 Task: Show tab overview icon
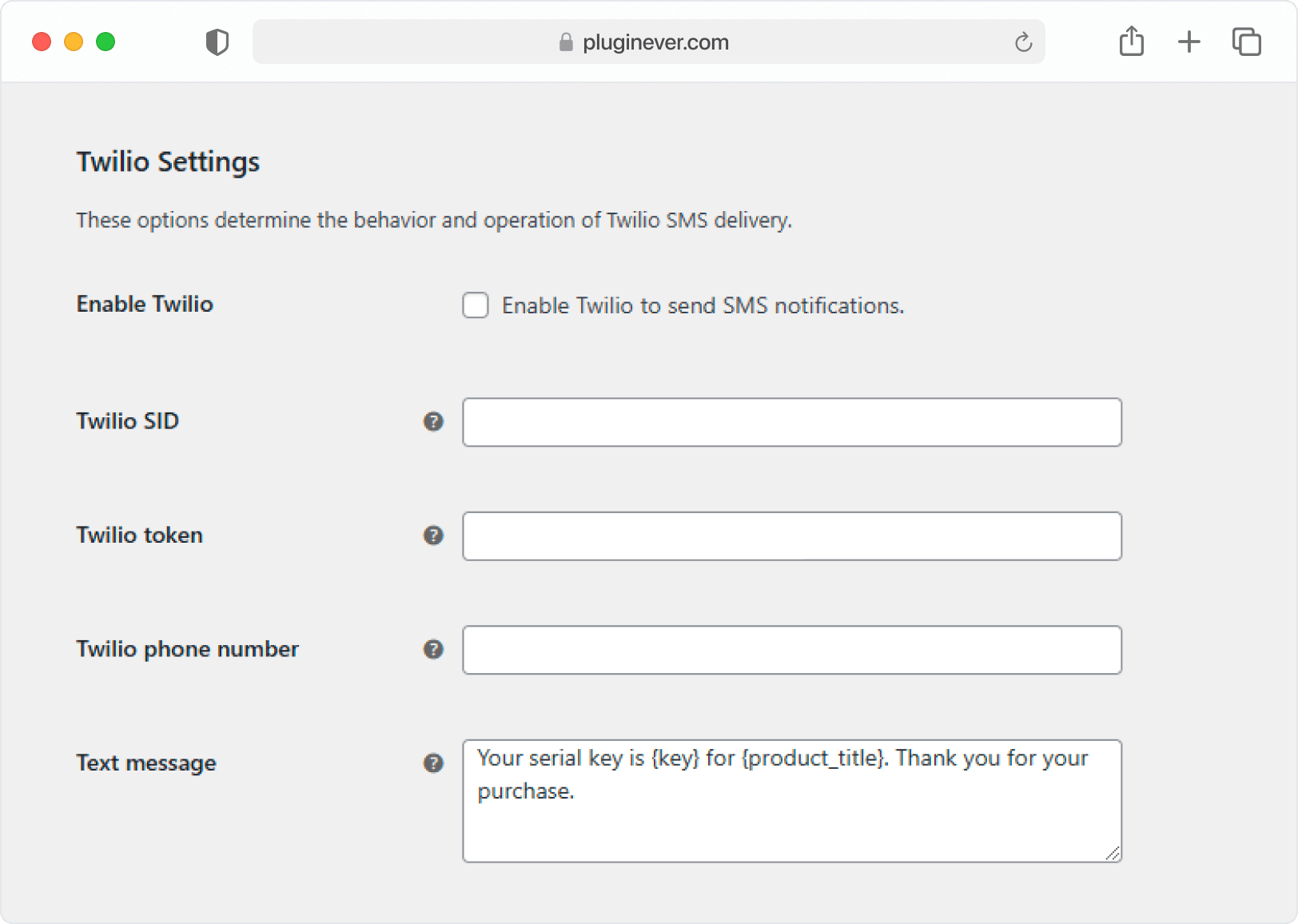click(1246, 42)
